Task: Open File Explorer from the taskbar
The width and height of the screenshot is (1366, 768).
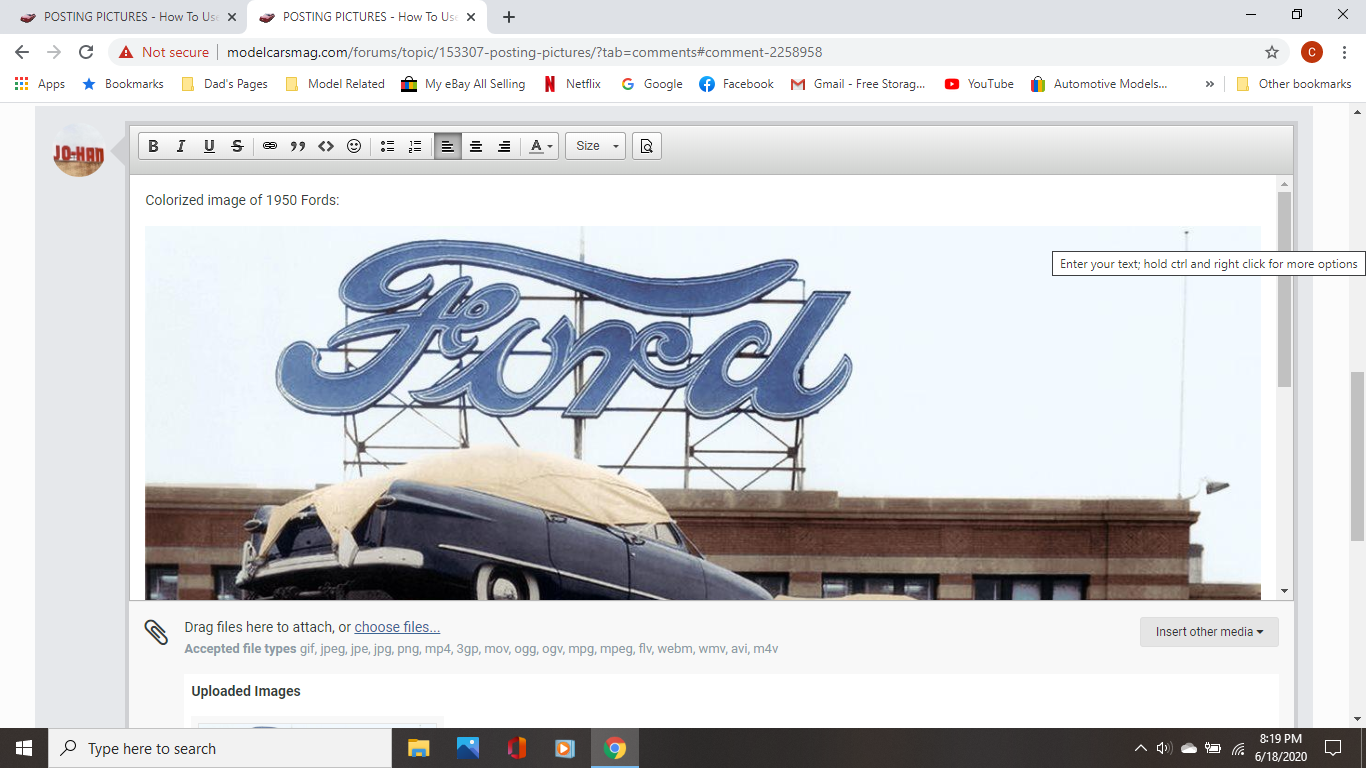Action: 418,748
